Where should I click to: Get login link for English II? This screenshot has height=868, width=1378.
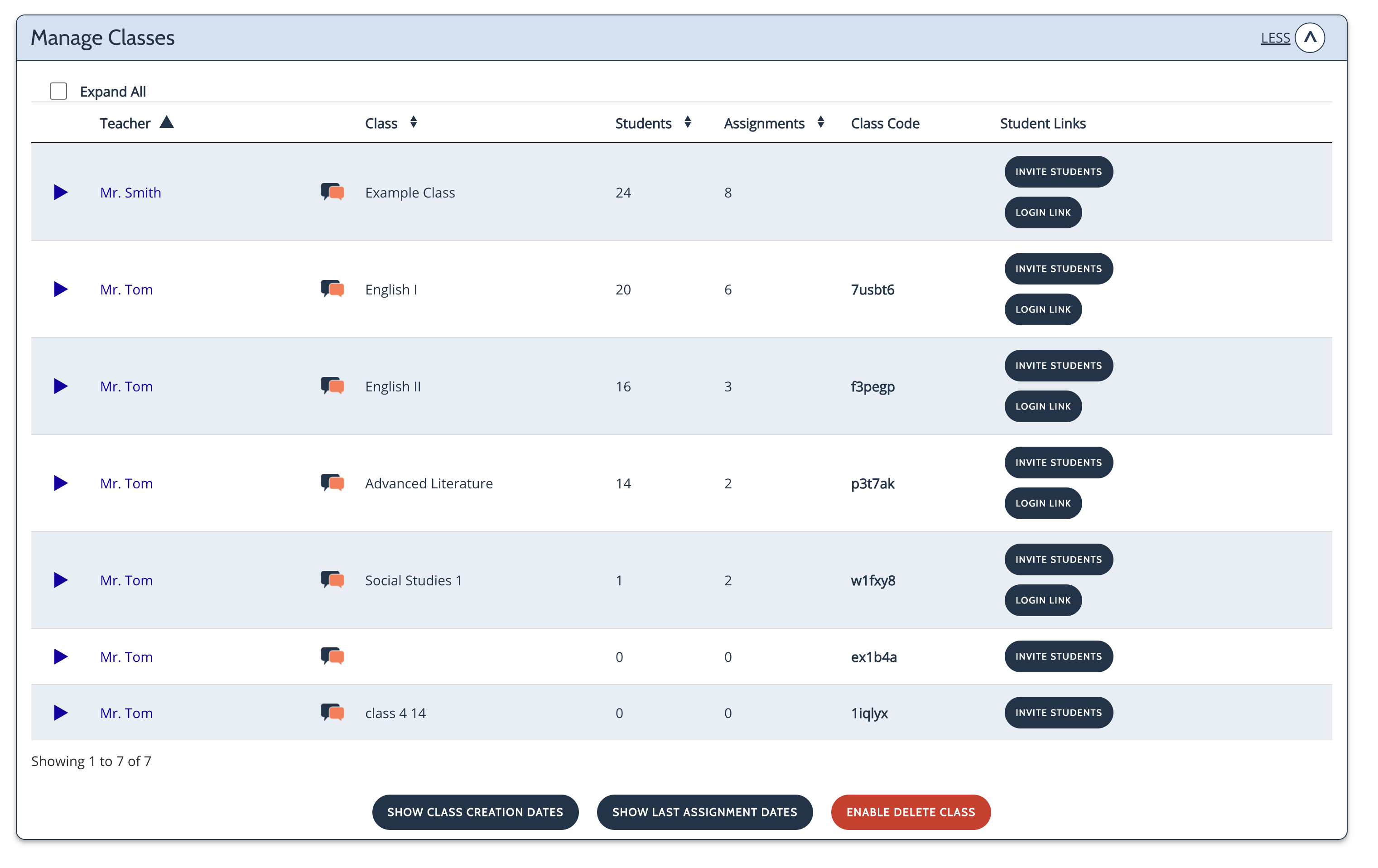(x=1043, y=406)
